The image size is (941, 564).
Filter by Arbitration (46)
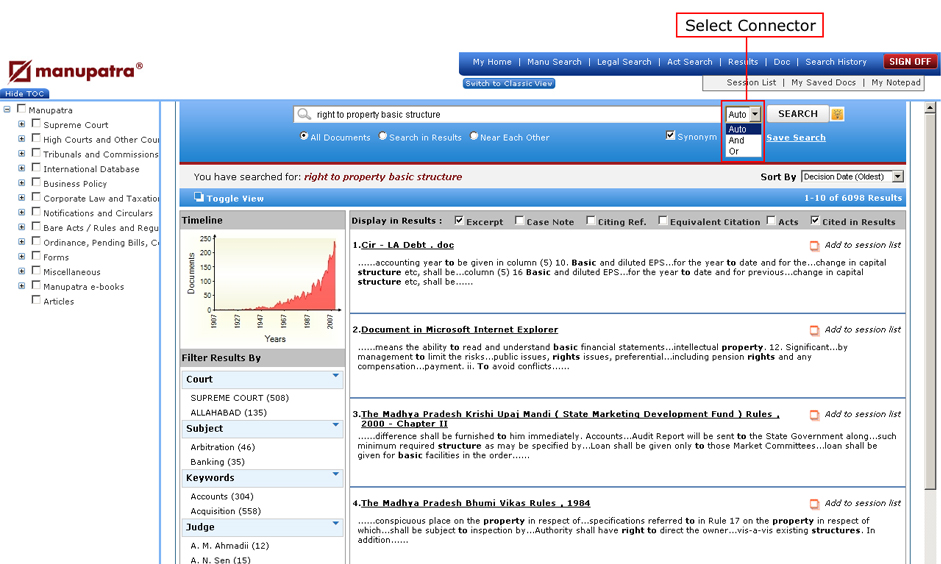(x=223, y=447)
